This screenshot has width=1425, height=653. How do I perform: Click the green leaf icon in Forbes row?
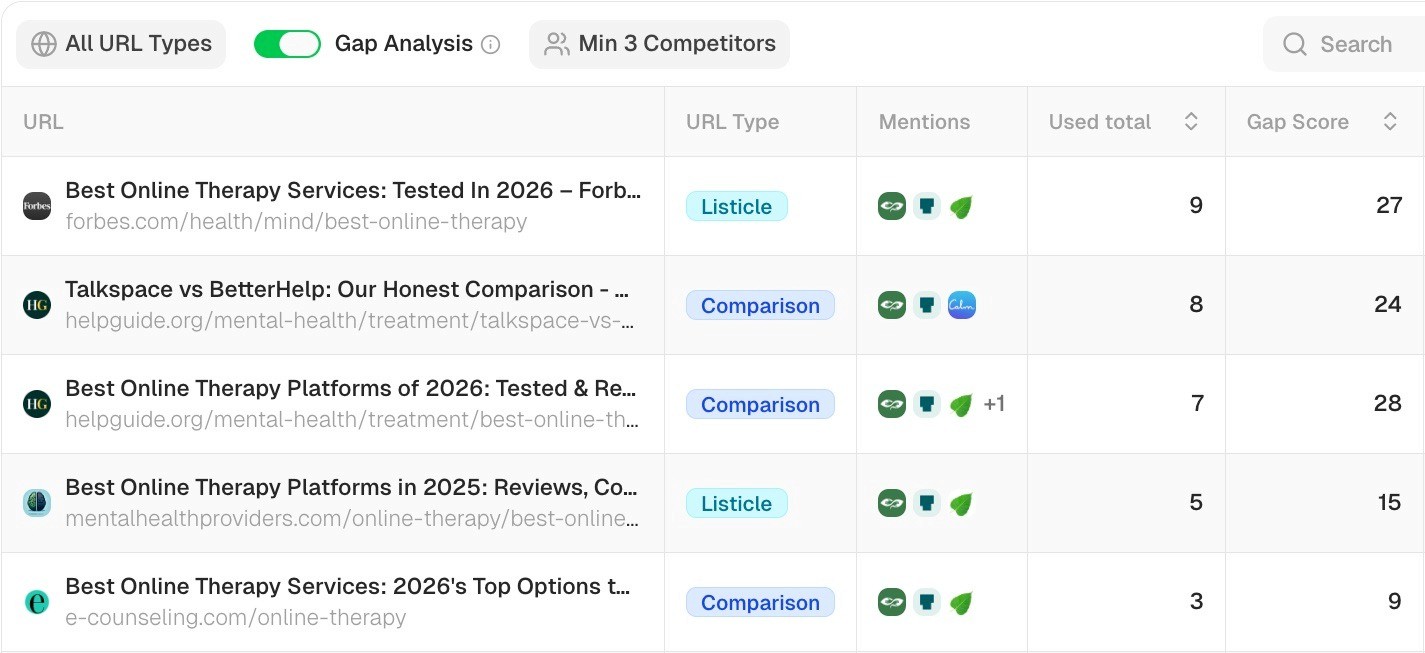coord(961,206)
